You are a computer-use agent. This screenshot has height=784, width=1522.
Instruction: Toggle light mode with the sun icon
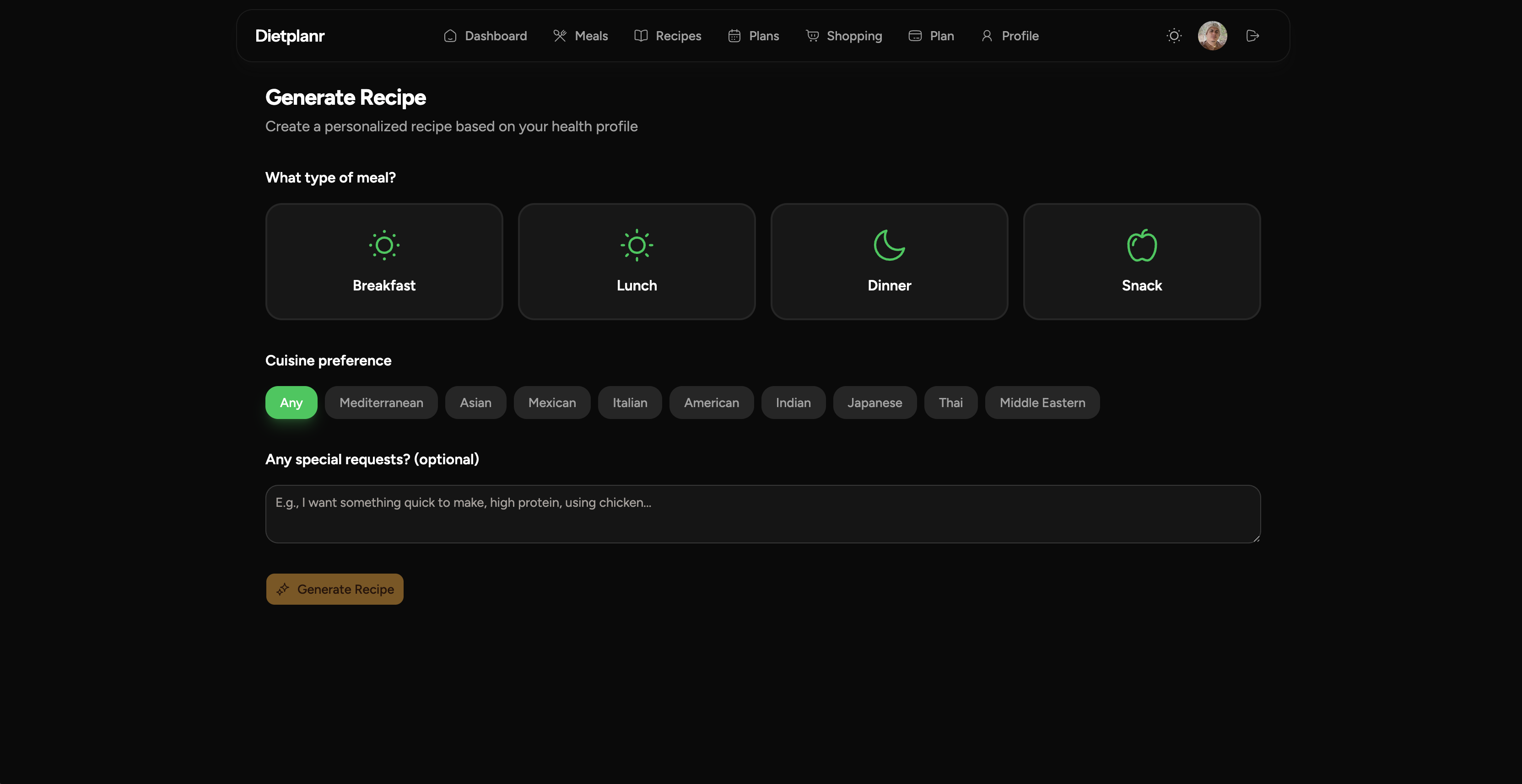coord(1174,35)
